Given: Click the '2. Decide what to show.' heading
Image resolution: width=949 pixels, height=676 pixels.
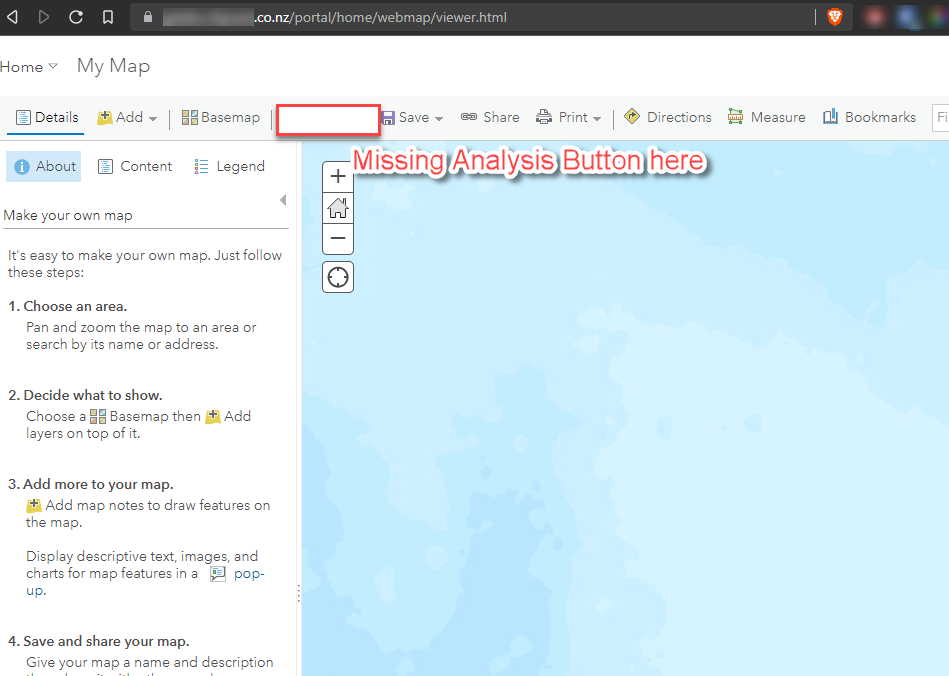Looking at the screenshot, I should [85, 395].
